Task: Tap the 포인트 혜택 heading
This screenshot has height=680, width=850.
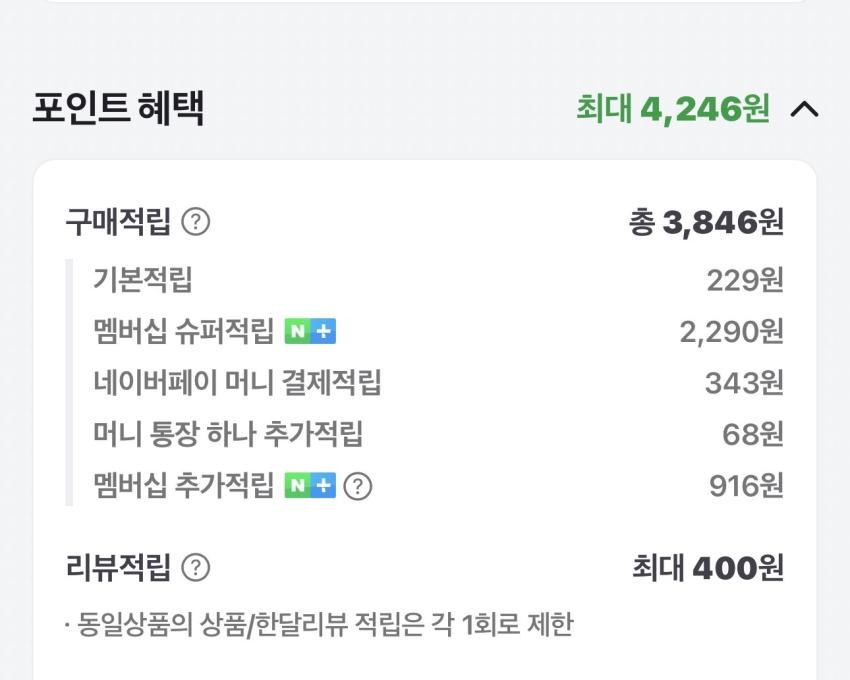Action: 118,108
